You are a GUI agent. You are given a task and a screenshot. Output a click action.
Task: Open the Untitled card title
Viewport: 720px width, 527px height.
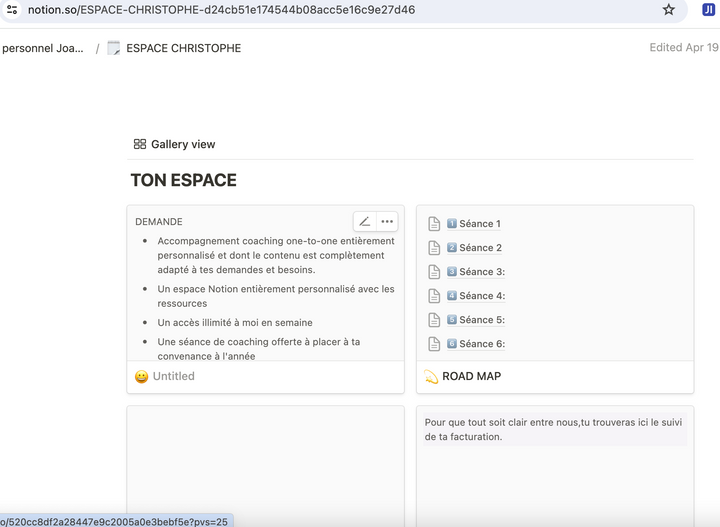coord(173,377)
